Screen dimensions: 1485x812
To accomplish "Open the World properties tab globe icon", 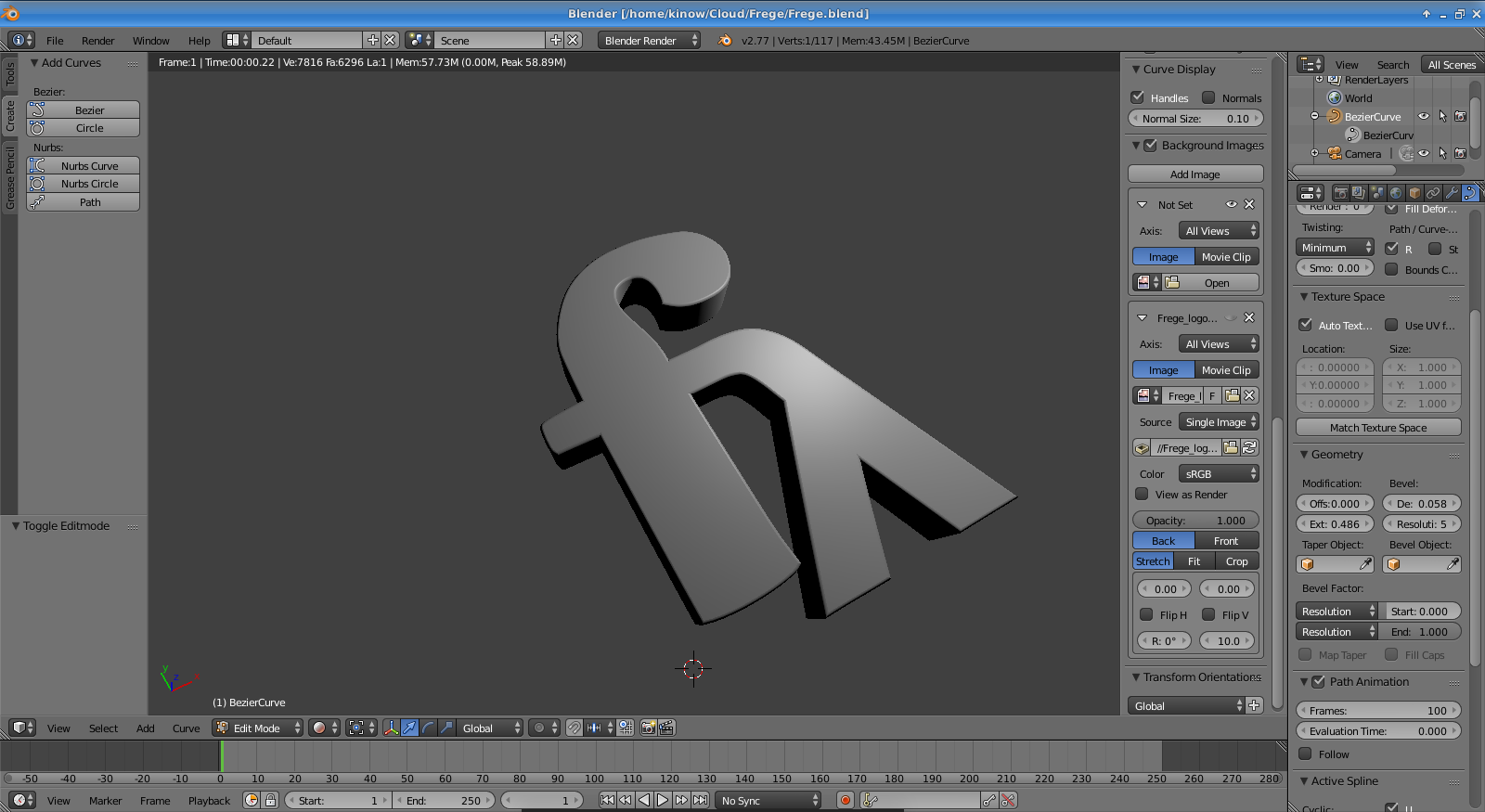I will [x=1396, y=193].
